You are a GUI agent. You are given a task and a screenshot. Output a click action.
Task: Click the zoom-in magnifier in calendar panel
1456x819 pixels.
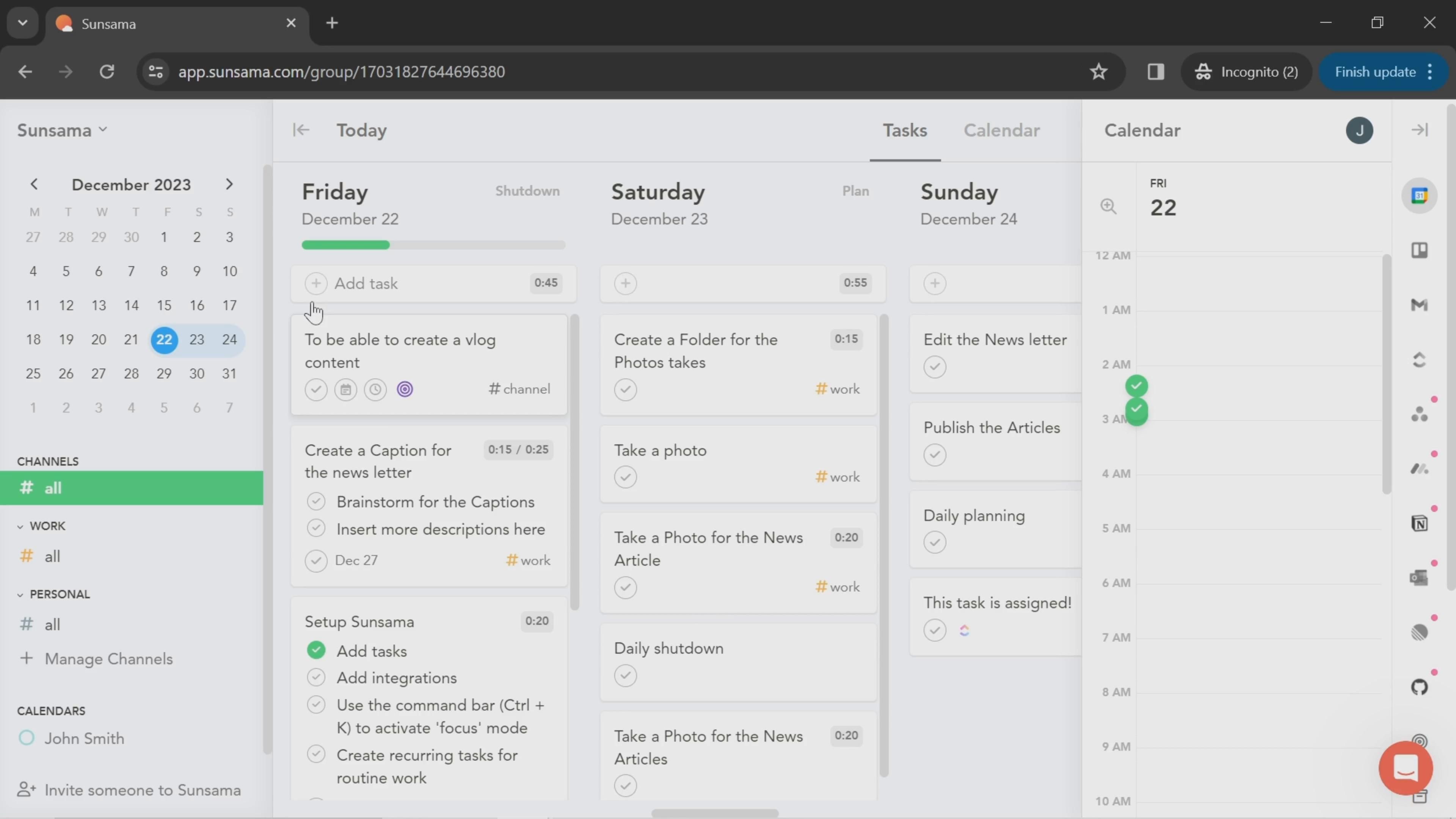pos(1108,206)
